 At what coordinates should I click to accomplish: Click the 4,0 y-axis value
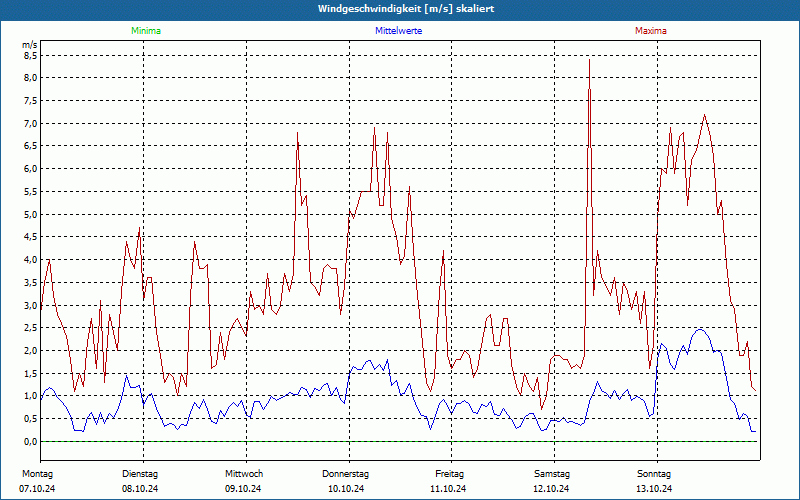pos(31,260)
